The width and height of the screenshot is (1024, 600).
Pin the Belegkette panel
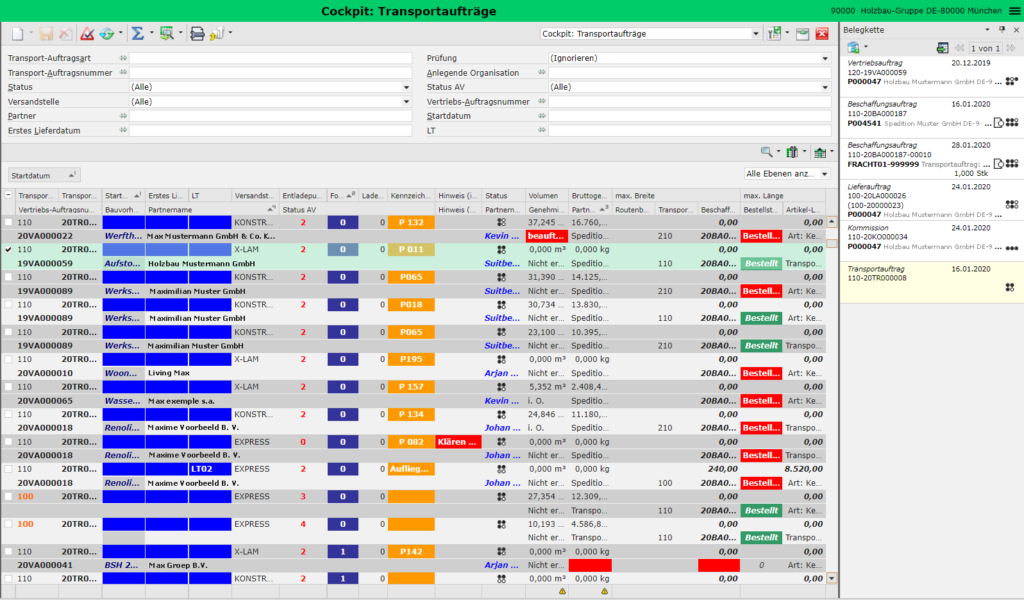pos(1003,30)
